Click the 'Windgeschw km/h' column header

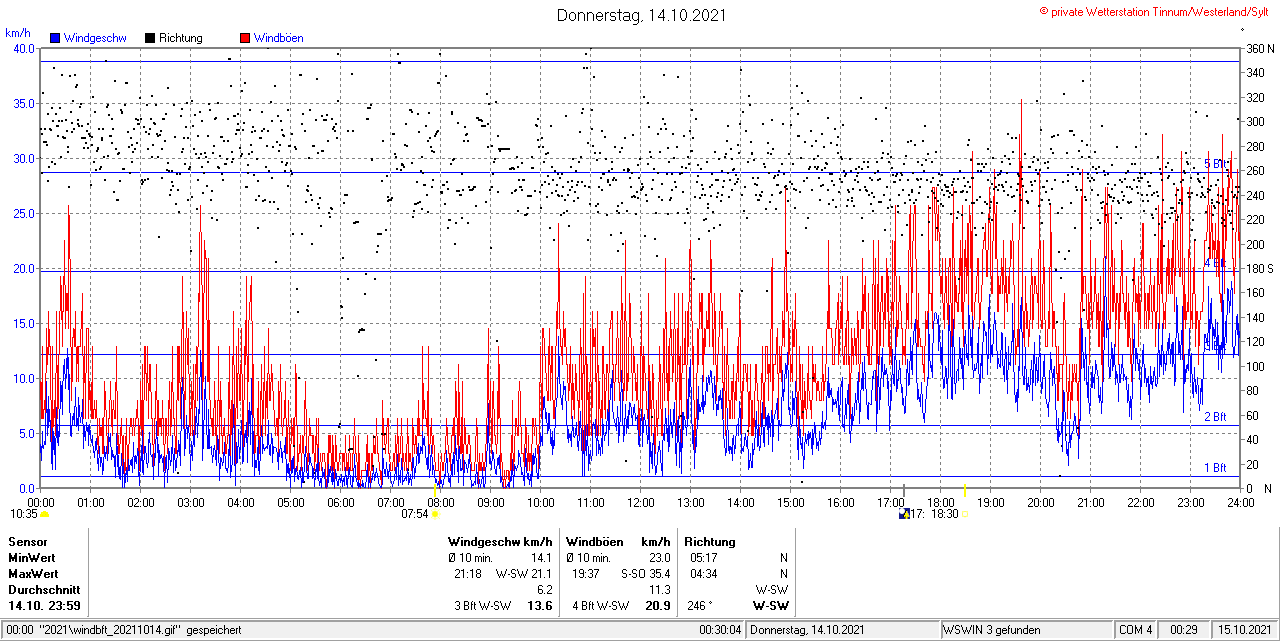click(x=500, y=542)
